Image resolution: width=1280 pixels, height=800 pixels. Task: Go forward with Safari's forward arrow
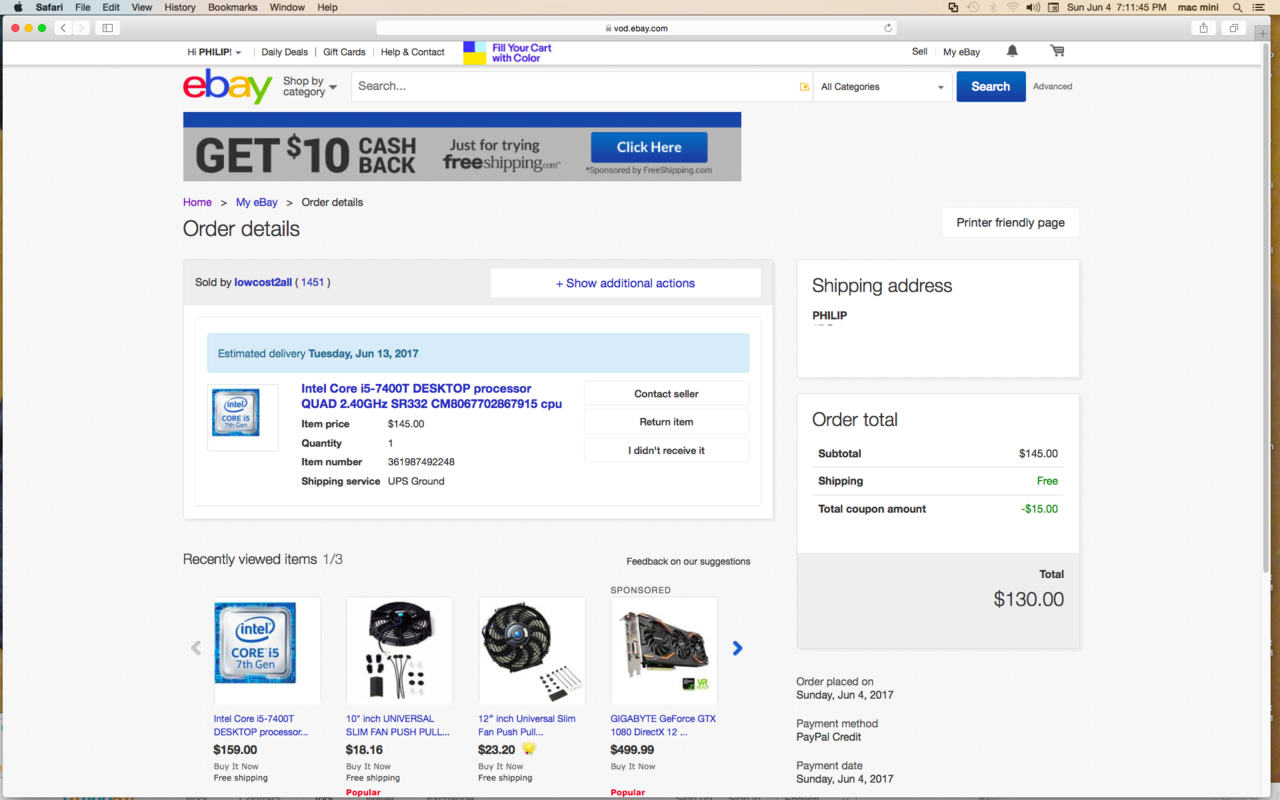coord(82,28)
